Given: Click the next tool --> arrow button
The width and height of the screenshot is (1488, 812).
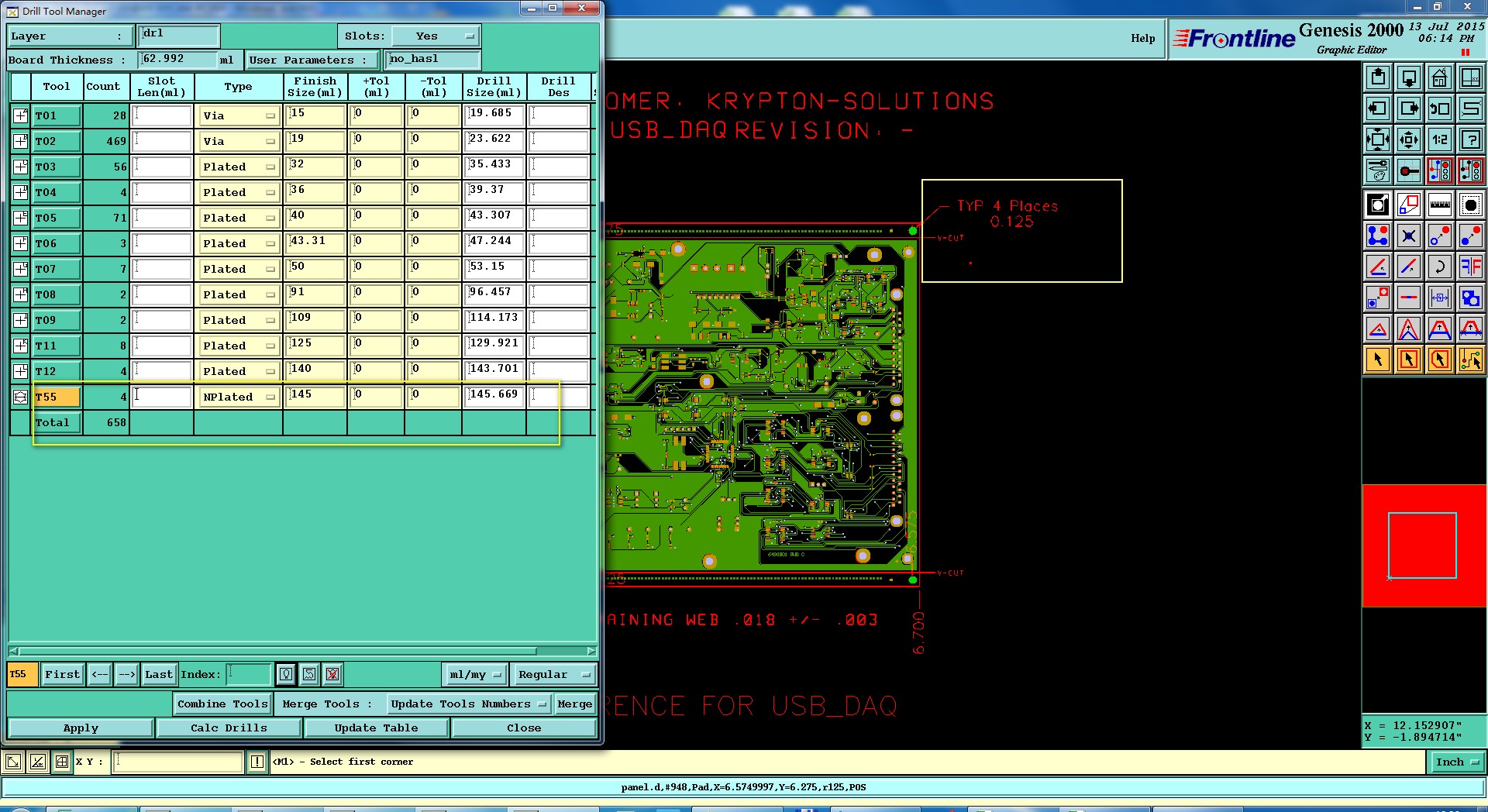Looking at the screenshot, I should [x=127, y=674].
